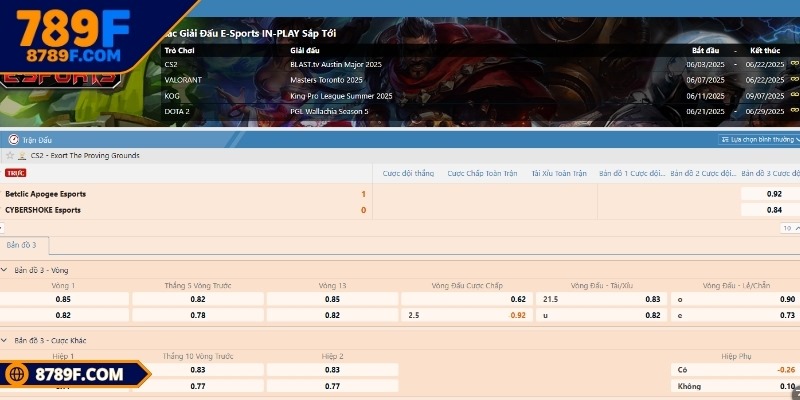The width and height of the screenshot is (800, 400).
Task: Click the CS2 - Exort The Proving Grounds title
Action: pyautogui.click(x=85, y=156)
